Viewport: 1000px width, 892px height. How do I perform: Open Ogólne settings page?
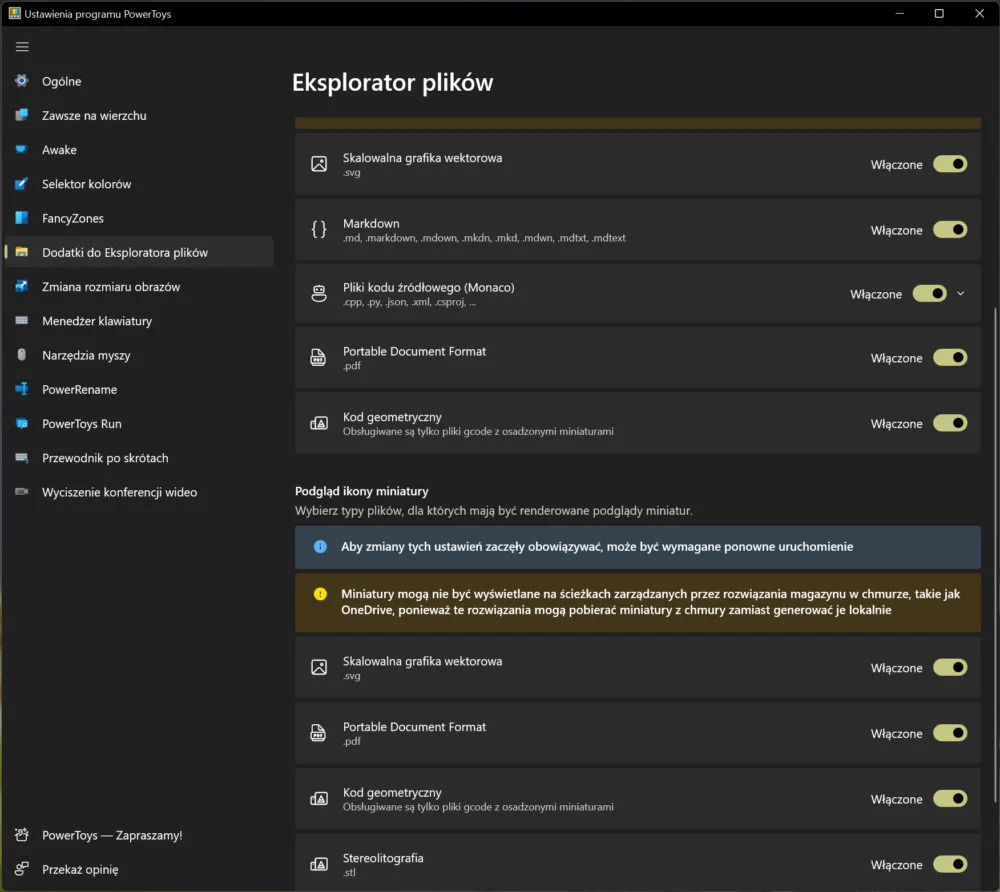[x=139, y=81]
